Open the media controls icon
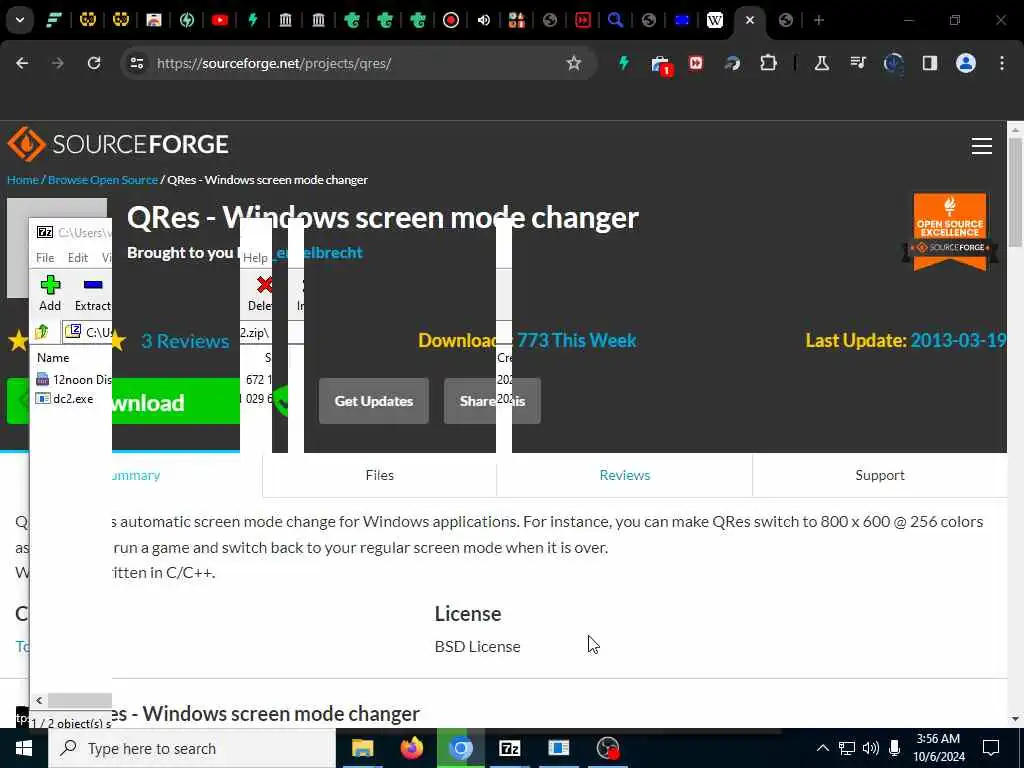The image size is (1024, 768). click(857, 63)
